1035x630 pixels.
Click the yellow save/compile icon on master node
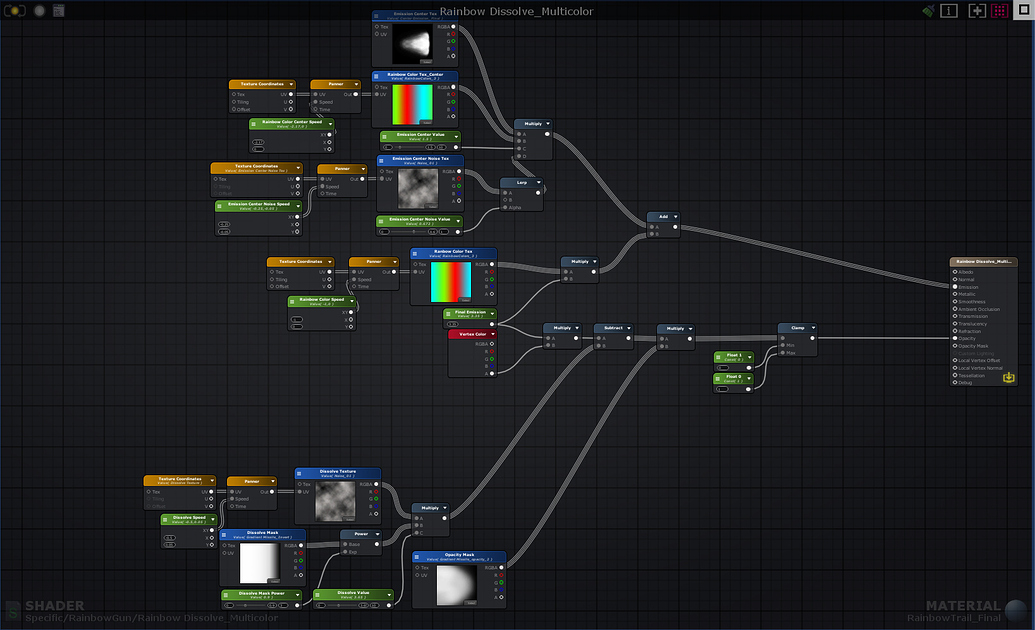coord(1009,377)
